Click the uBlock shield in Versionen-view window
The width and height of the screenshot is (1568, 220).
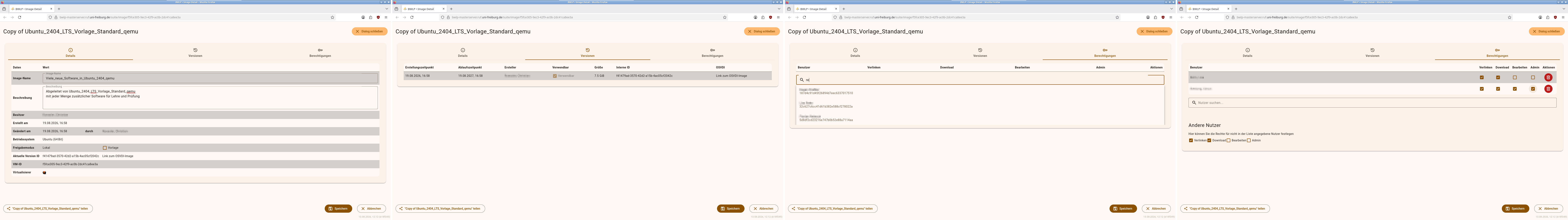tap(771, 17)
